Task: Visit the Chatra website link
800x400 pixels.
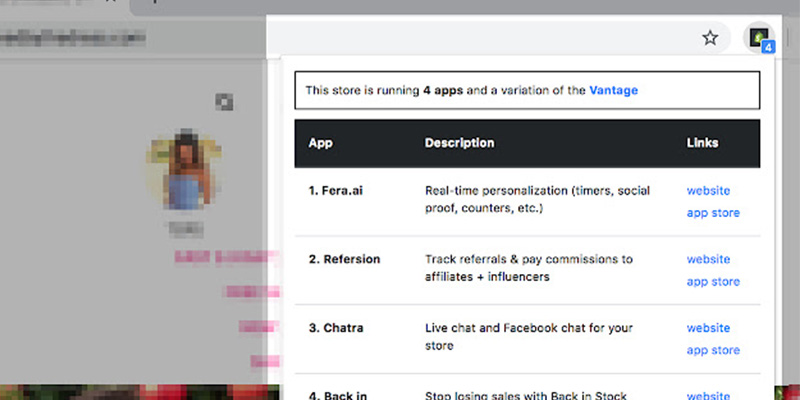Action: (x=708, y=328)
